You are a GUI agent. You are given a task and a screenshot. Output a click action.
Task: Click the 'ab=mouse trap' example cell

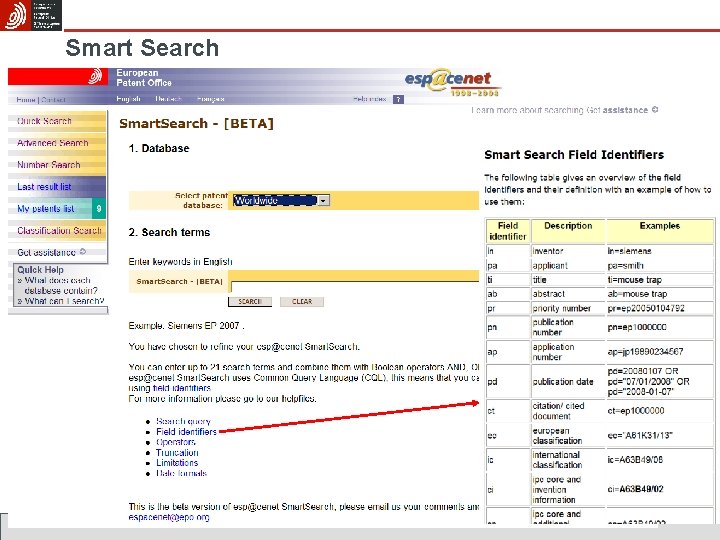click(659, 294)
